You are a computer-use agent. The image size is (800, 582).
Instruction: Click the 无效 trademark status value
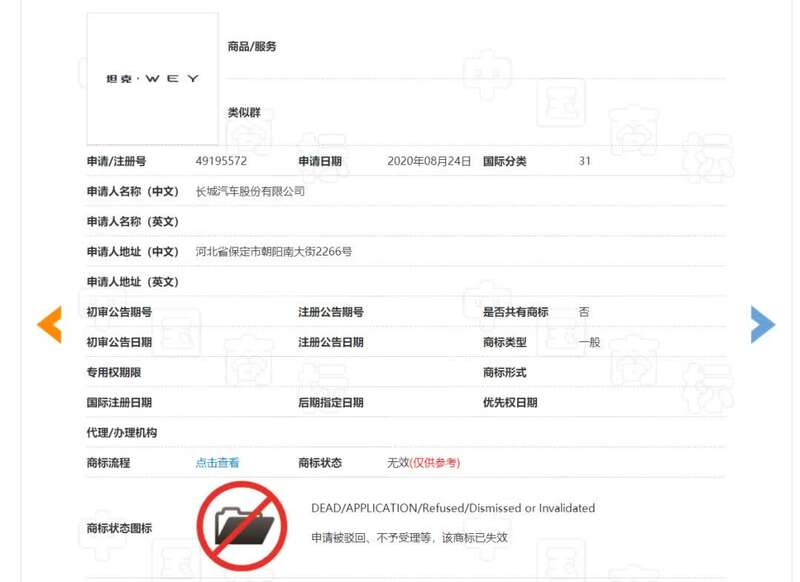(397, 463)
